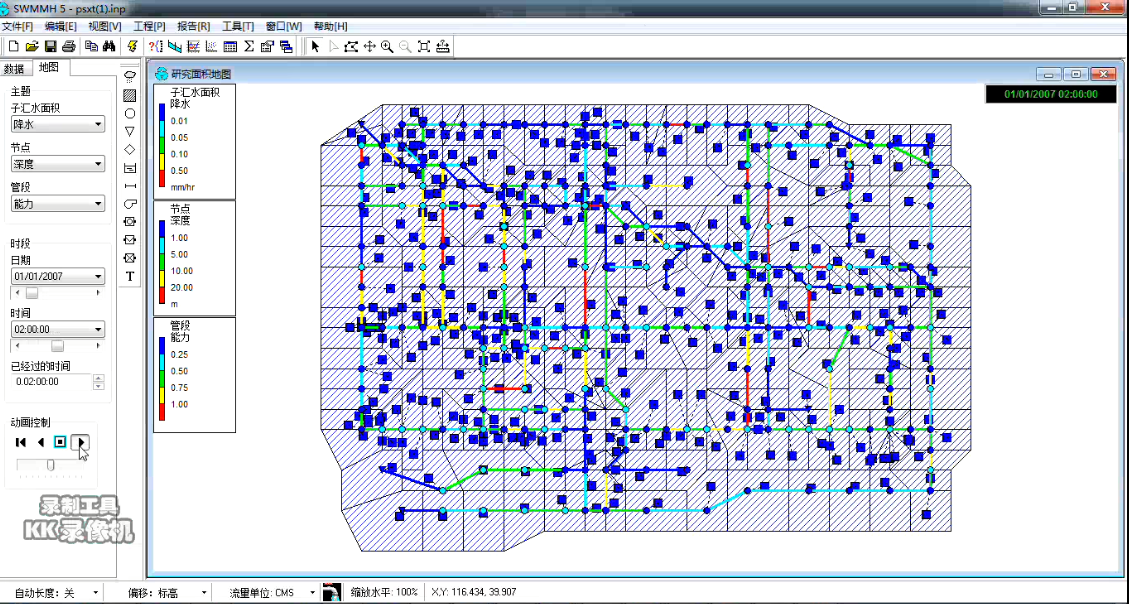Viewport: 1129px width, 604px height.
Task: Click the zoom in magnifier icon
Action: [387, 47]
